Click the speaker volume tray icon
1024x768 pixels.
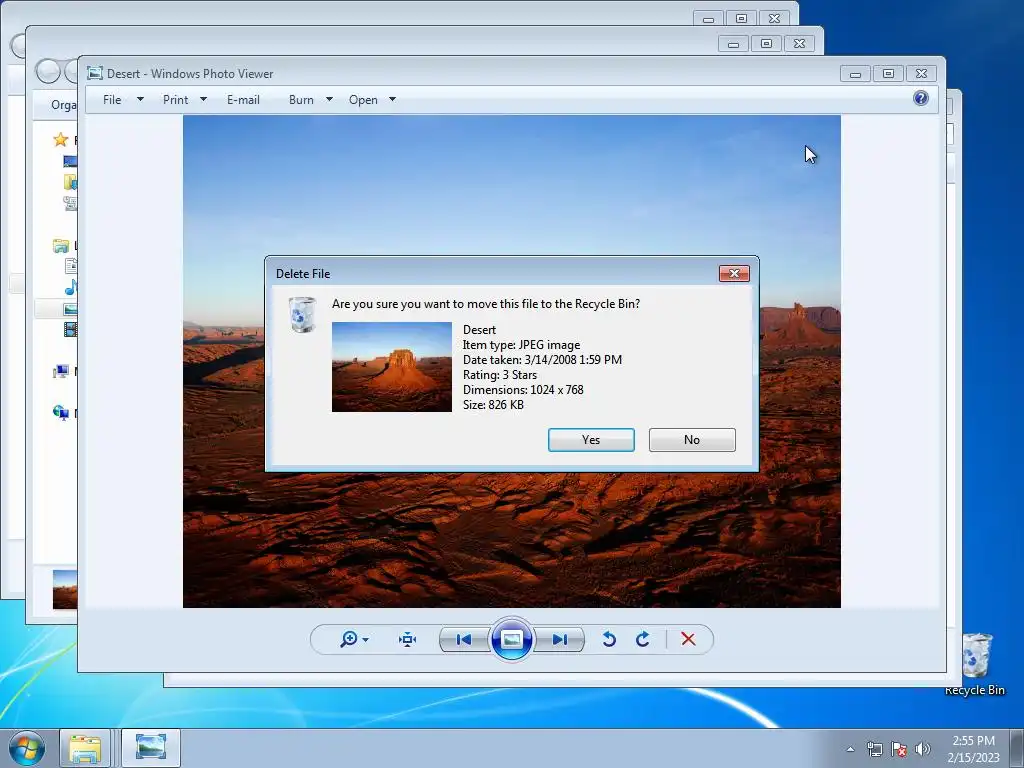(922, 749)
